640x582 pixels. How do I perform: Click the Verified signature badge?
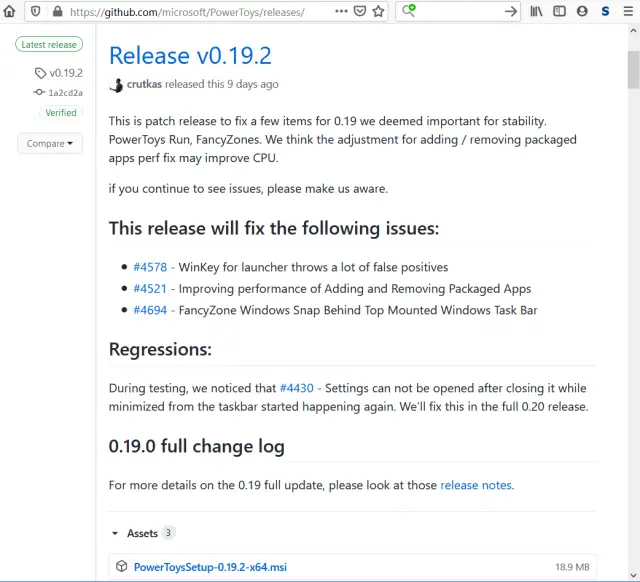pyautogui.click(x=61, y=113)
